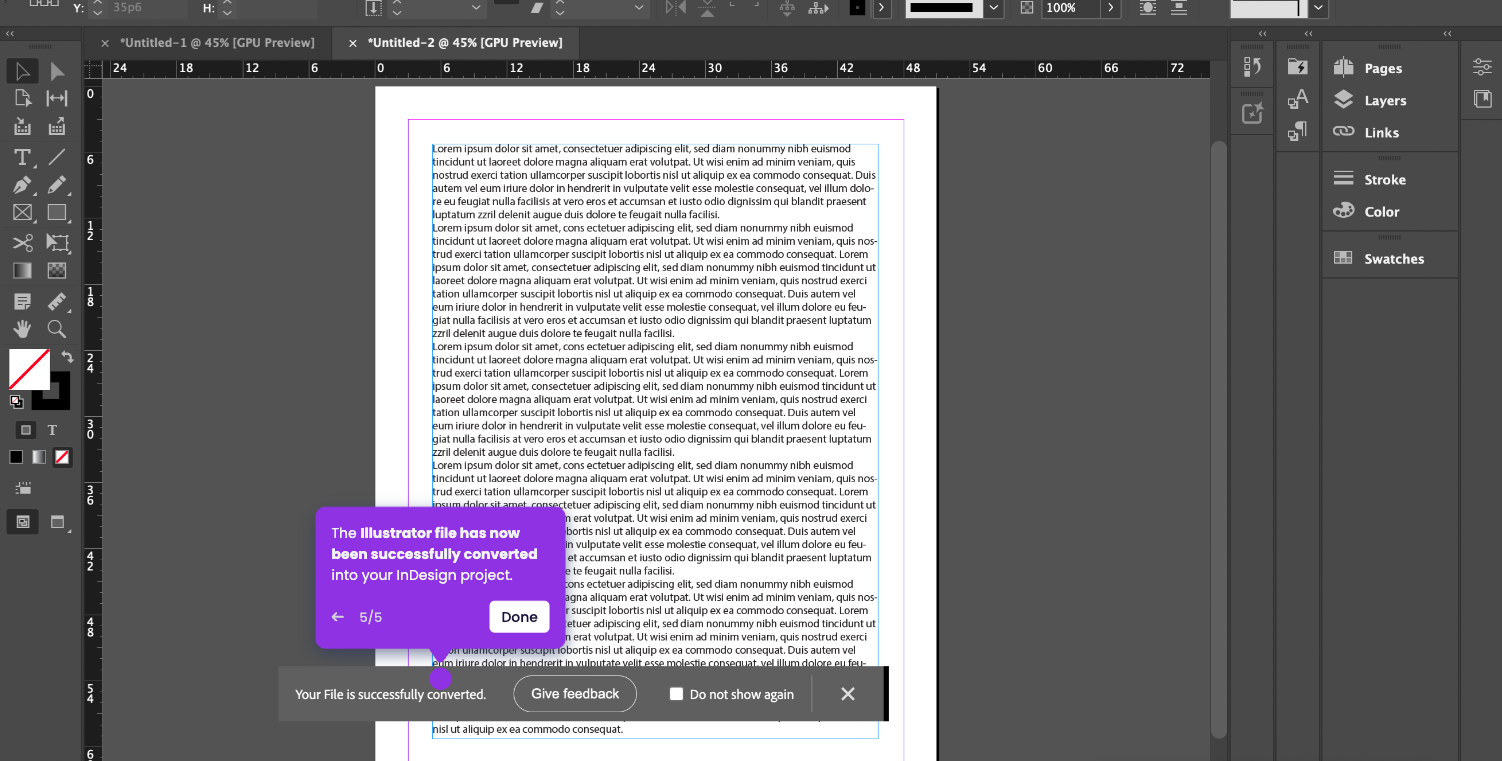Select the Selection tool arrow
Image resolution: width=1502 pixels, height=761 pixels.
22,71
